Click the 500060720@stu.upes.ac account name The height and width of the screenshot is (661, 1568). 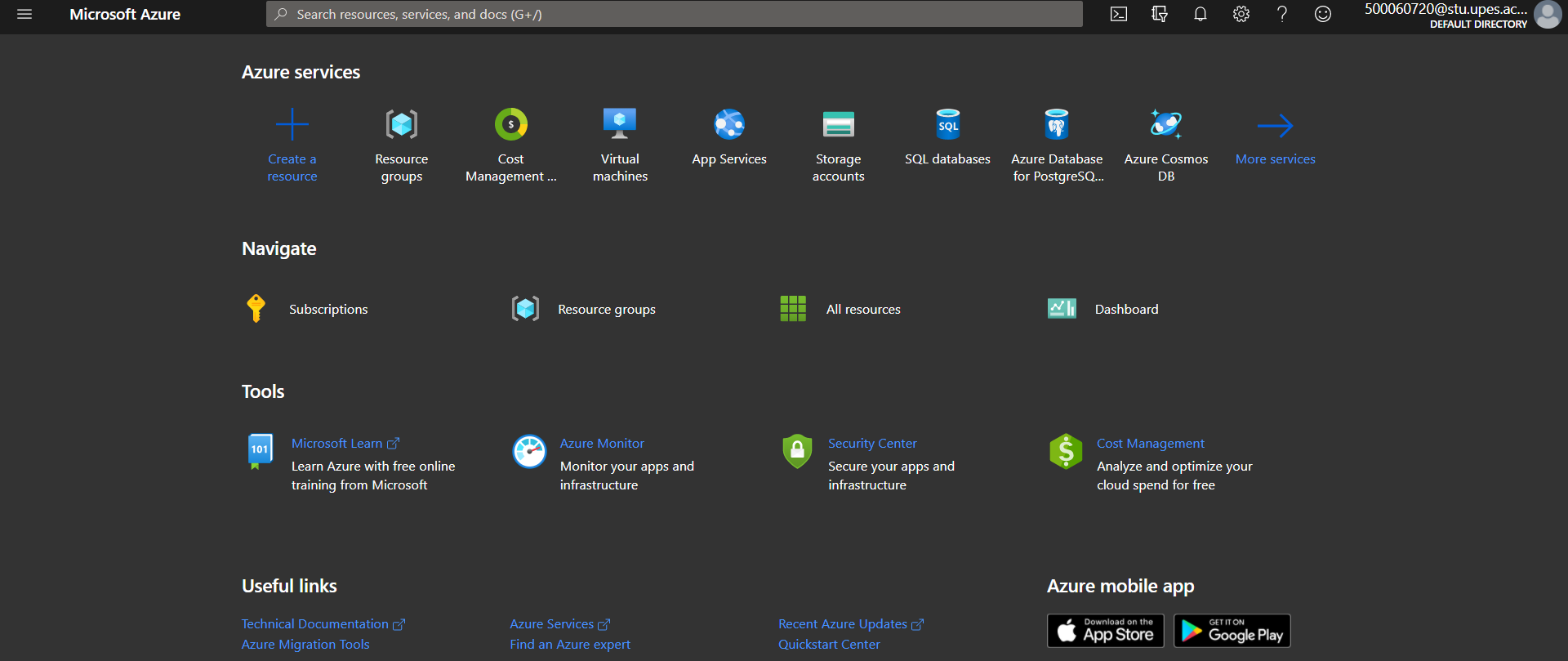(1445, 9)
